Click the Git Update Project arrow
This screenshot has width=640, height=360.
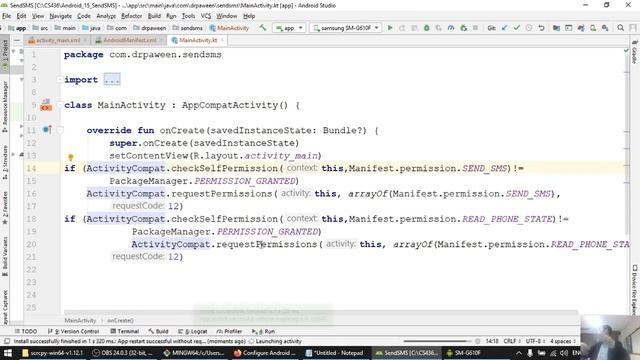pyautogui.click(x=504, y=28)
